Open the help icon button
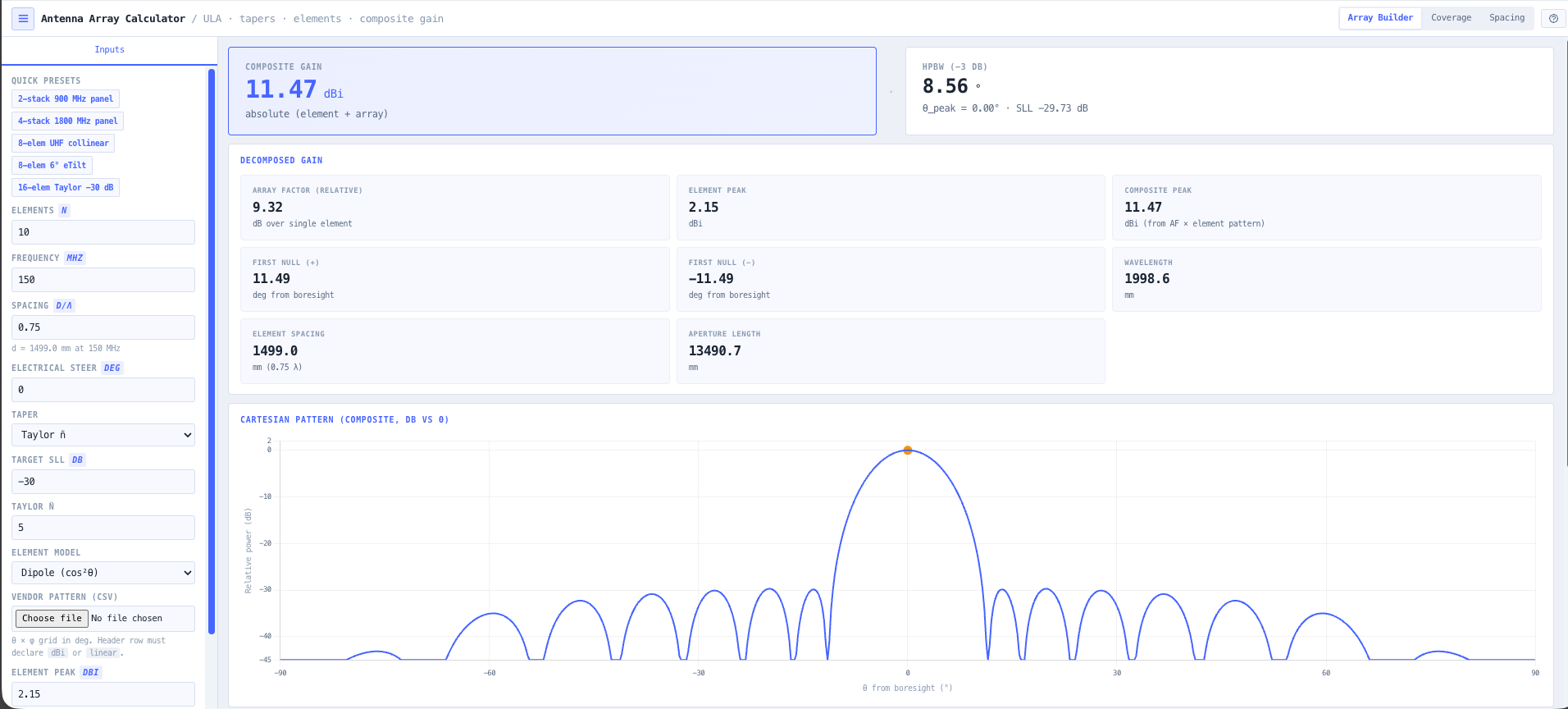The image size is (1568, 709). [1553, 18]
